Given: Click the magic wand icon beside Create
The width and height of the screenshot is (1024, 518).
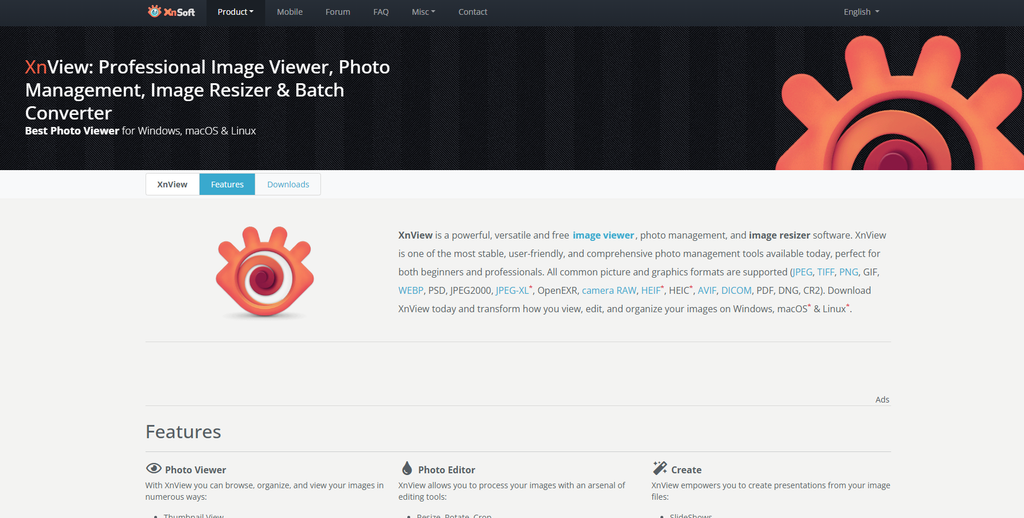Looking at the screenshot, I should pyautogui.click(x=660, y=468).
